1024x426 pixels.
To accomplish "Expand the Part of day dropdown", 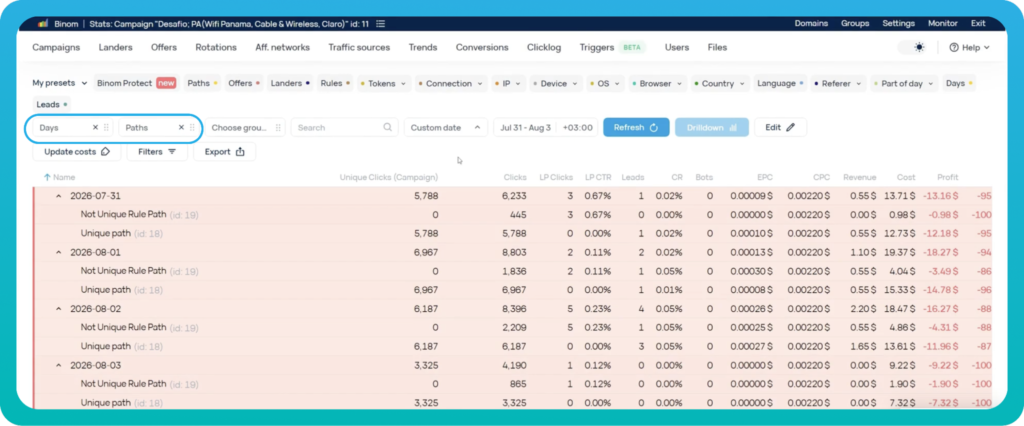I will point(904,83).
